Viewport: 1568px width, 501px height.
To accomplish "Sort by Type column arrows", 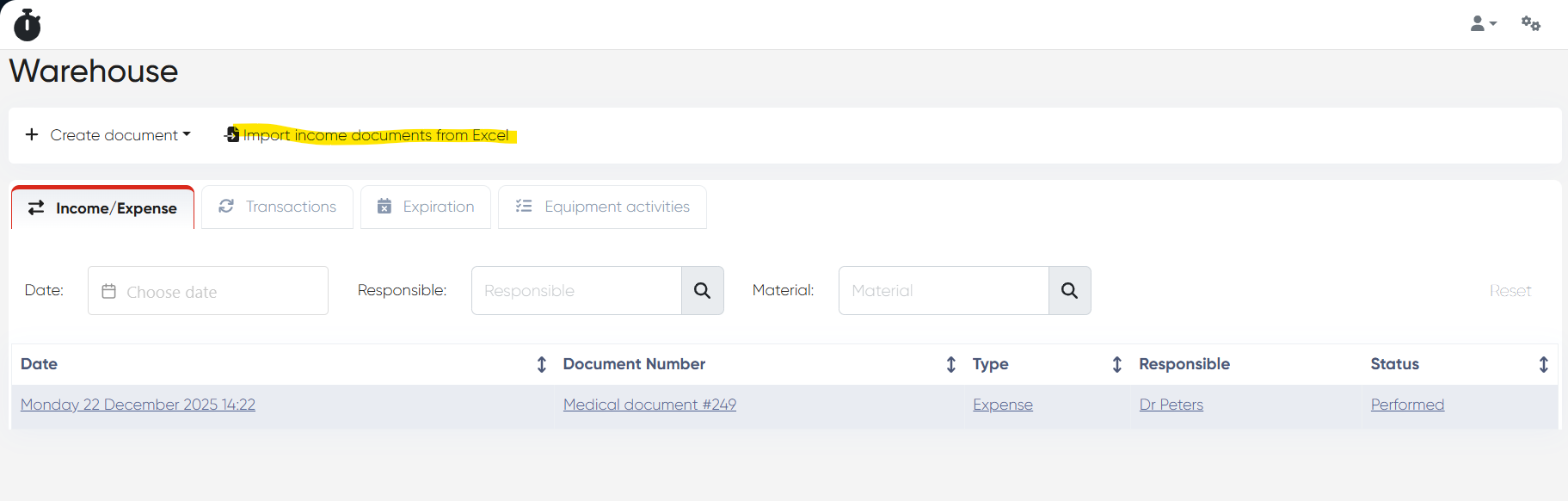I will coord(1116,364).
